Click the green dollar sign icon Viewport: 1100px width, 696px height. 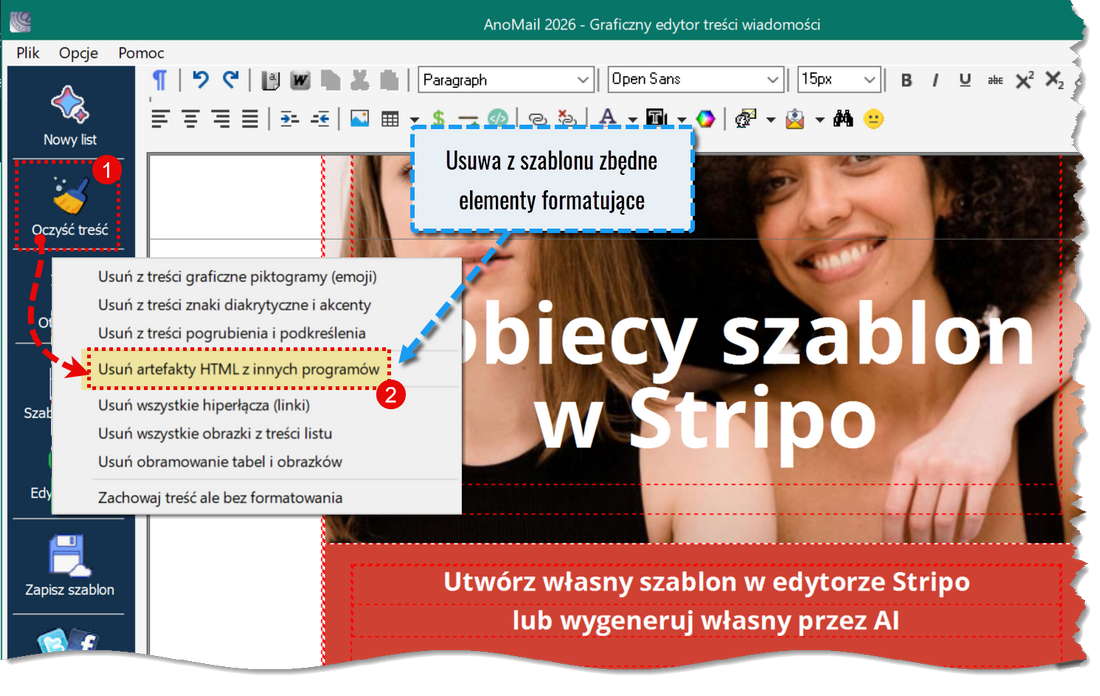[x=438, y=118]
